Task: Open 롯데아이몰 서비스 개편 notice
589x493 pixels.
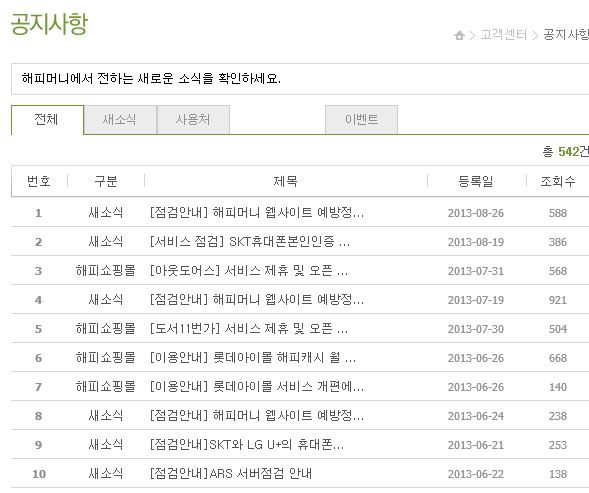Action: point(257,387)
